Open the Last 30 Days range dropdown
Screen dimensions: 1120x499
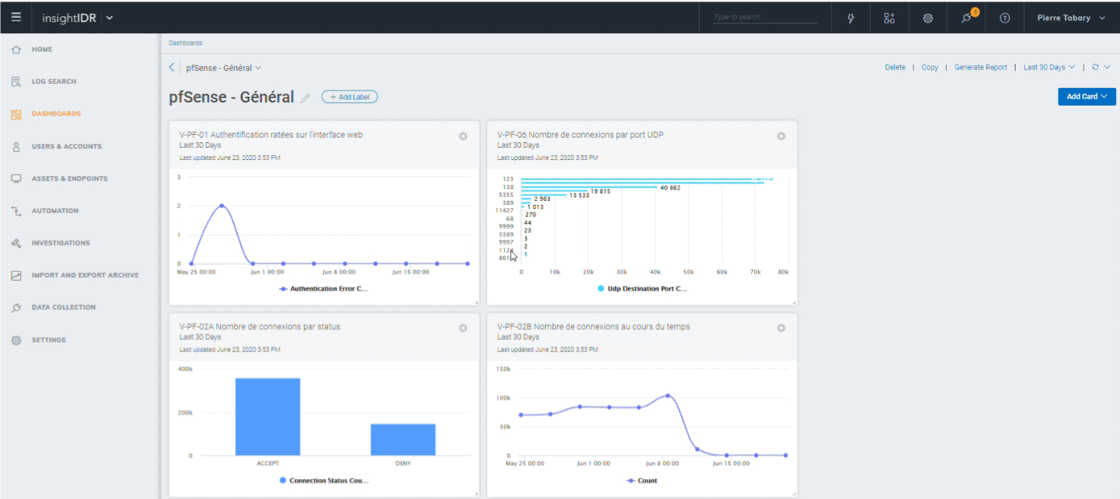[x=1049, y=67]
